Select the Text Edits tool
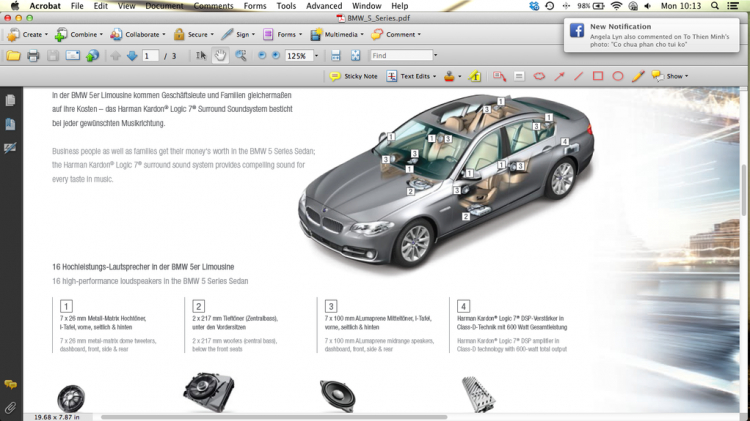This screenshot has width=750, height=421. (x=411, y=76)
